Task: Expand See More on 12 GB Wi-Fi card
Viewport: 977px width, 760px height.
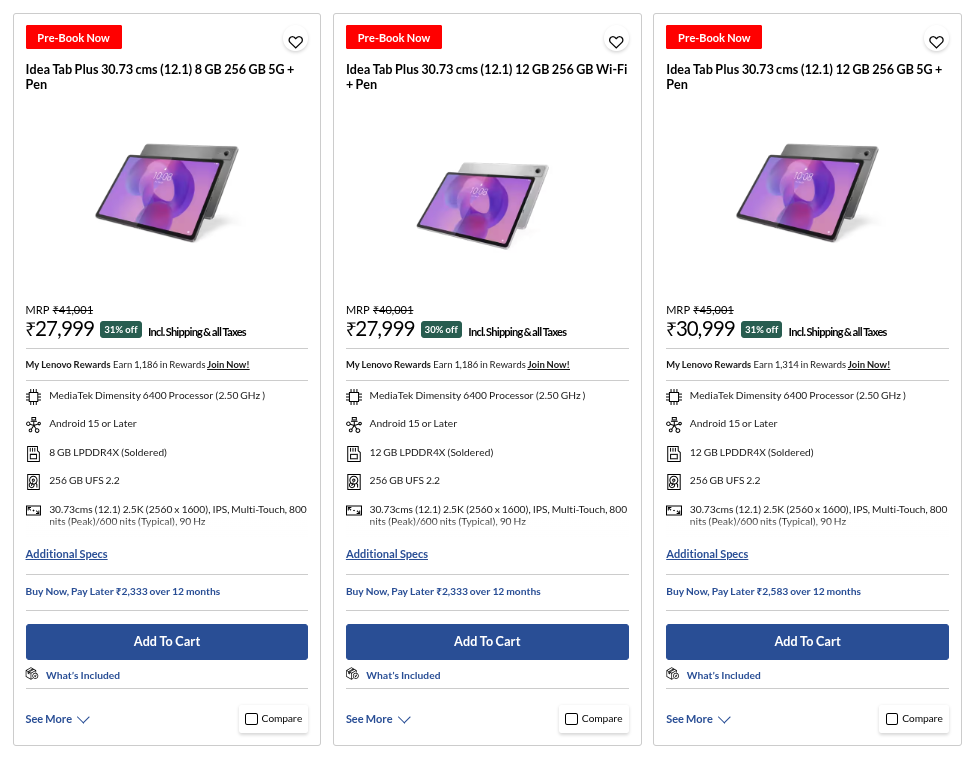Action: coord(378,719)
